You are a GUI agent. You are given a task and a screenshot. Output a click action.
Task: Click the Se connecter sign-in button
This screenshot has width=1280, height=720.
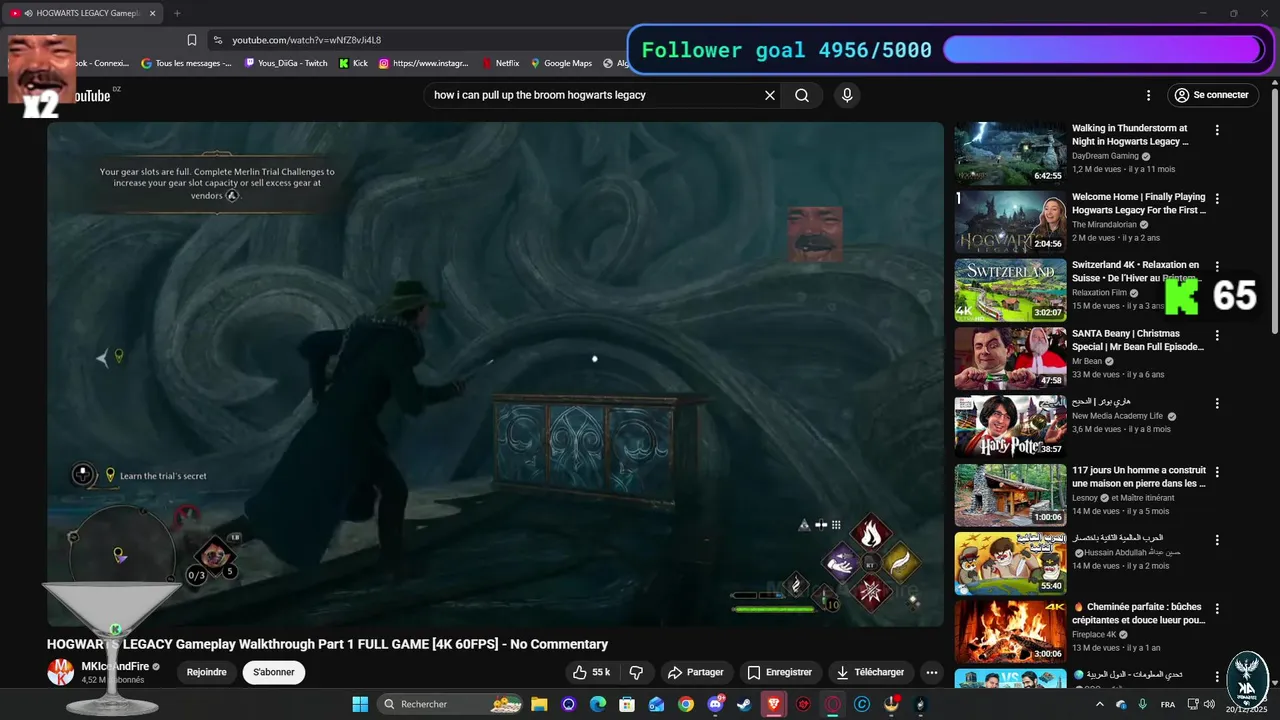[1211, 95]
